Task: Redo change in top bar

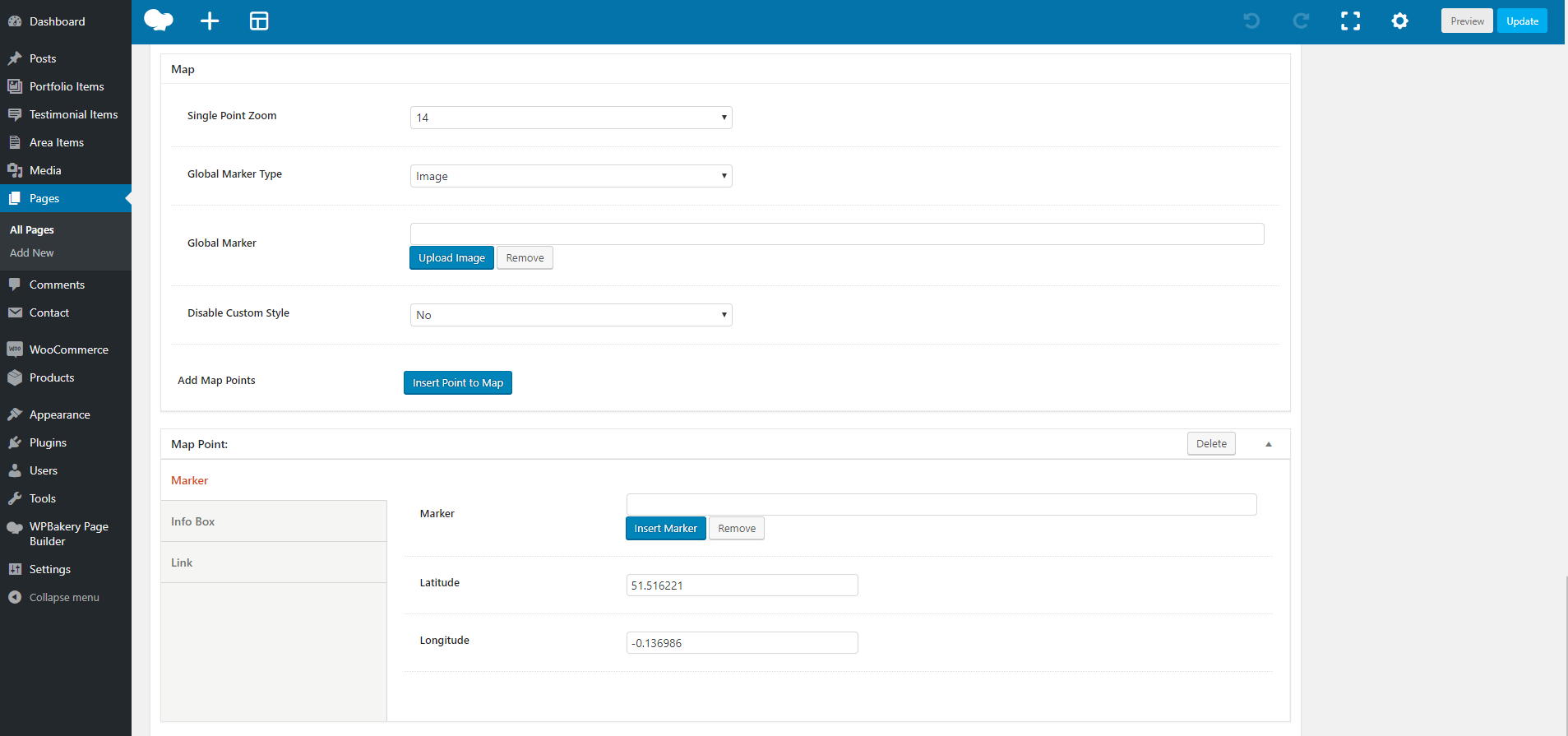Action: (x=1301, y=21)
